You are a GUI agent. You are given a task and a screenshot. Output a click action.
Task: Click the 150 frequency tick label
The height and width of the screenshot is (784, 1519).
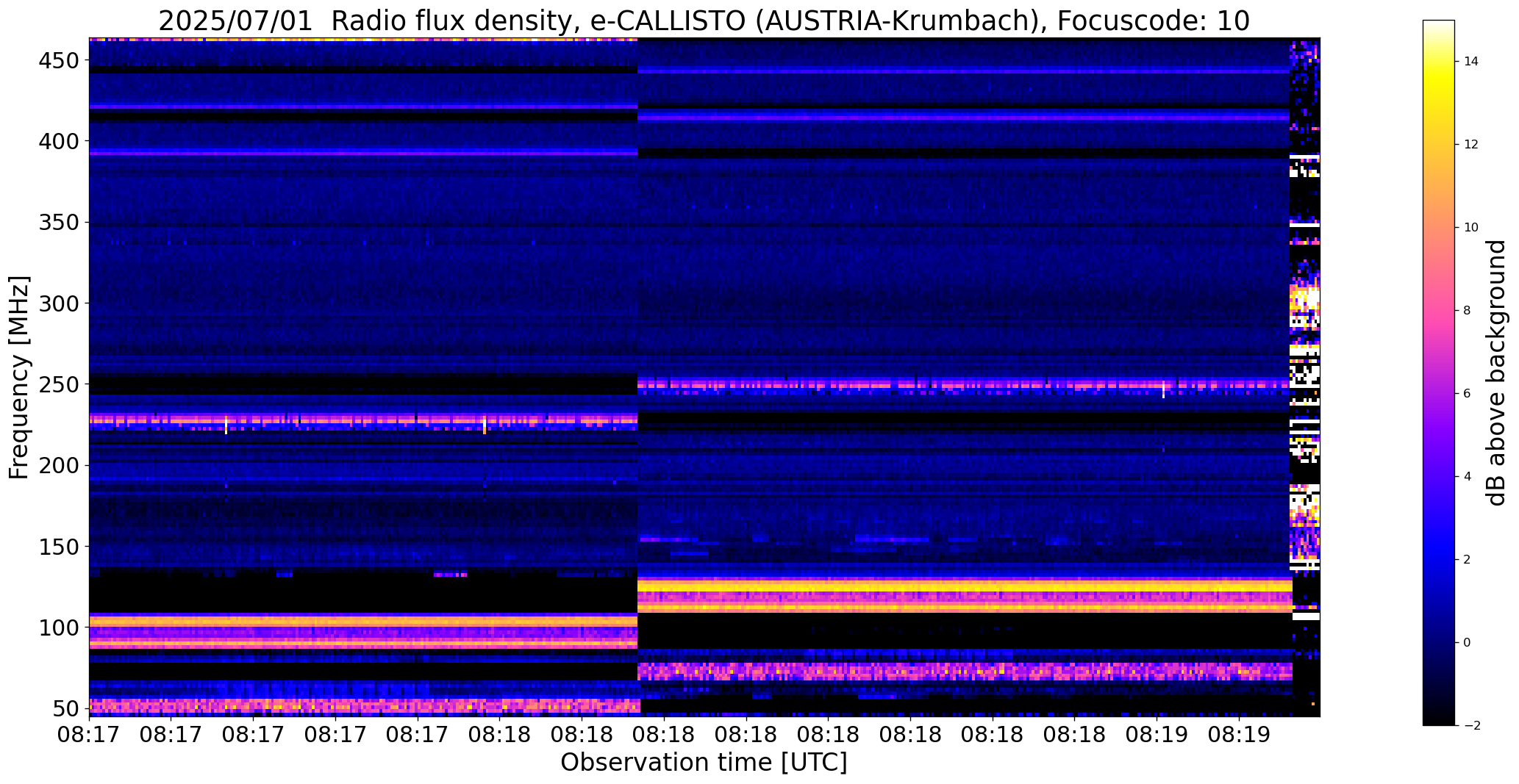[x=57, y=546]
